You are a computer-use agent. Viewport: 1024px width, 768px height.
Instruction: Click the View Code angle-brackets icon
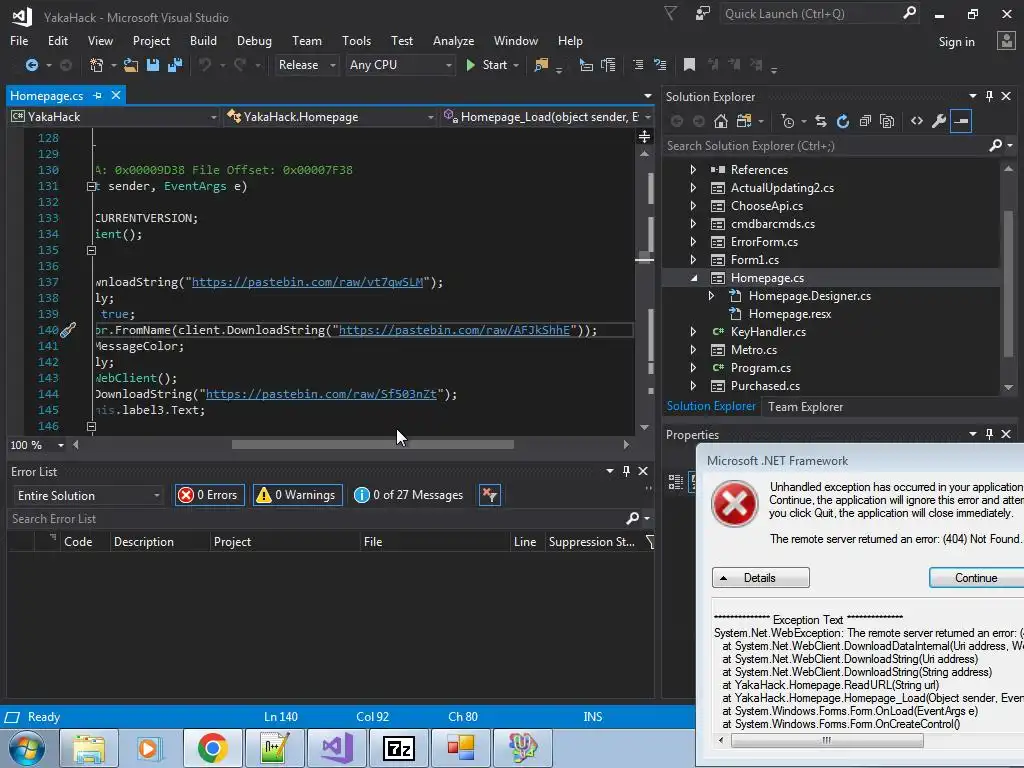click(x=917, y=121)
